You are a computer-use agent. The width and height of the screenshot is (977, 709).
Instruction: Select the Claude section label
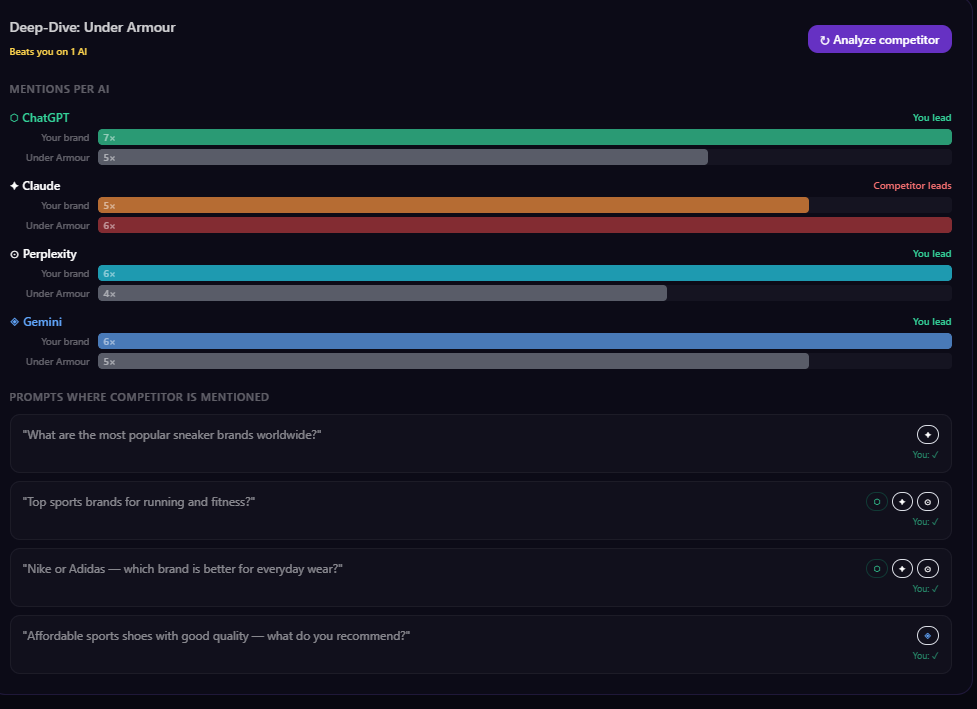click(41, 186)
